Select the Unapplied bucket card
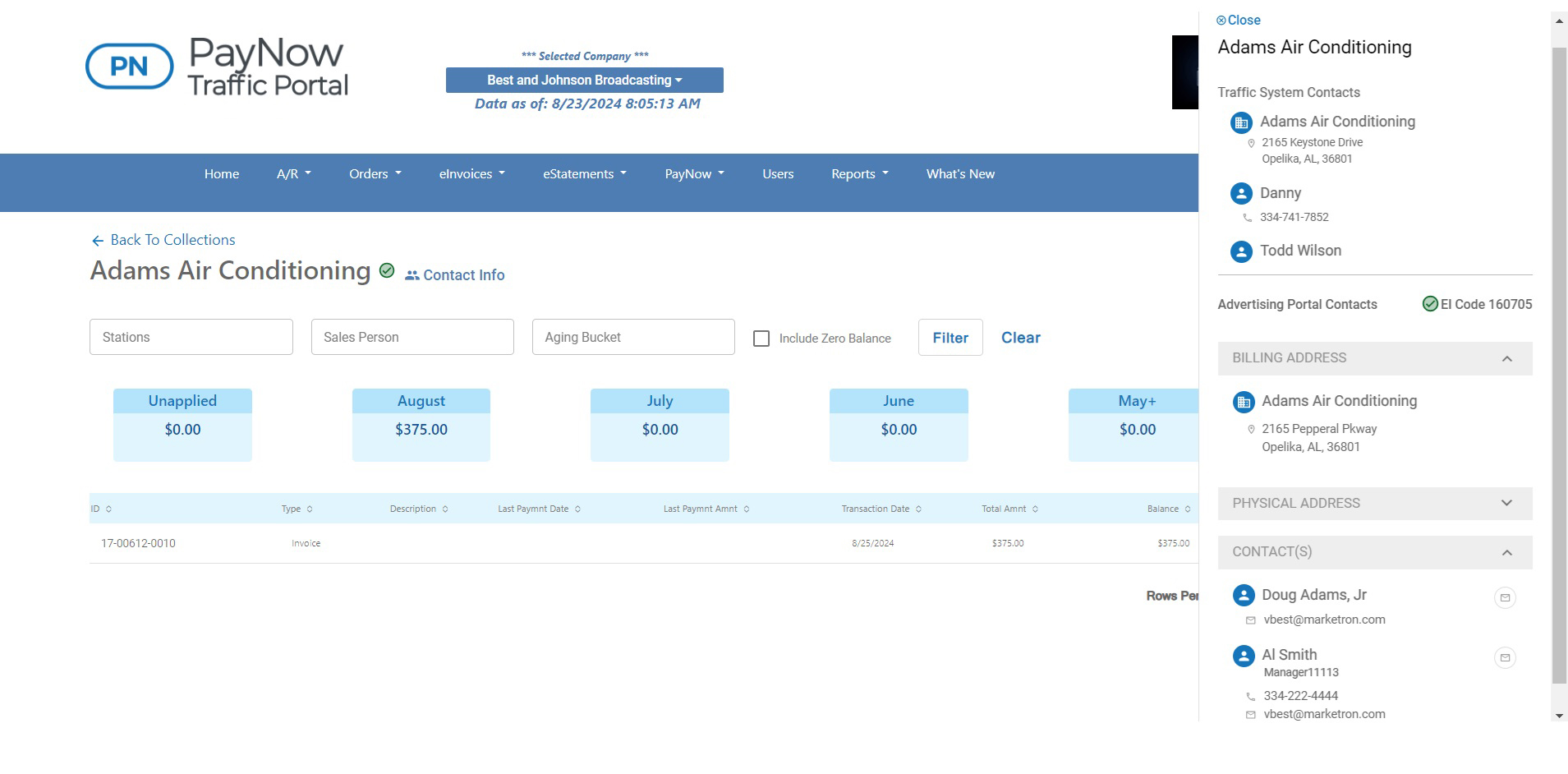The image size is (1568, 774). click(x=182, y=425)
